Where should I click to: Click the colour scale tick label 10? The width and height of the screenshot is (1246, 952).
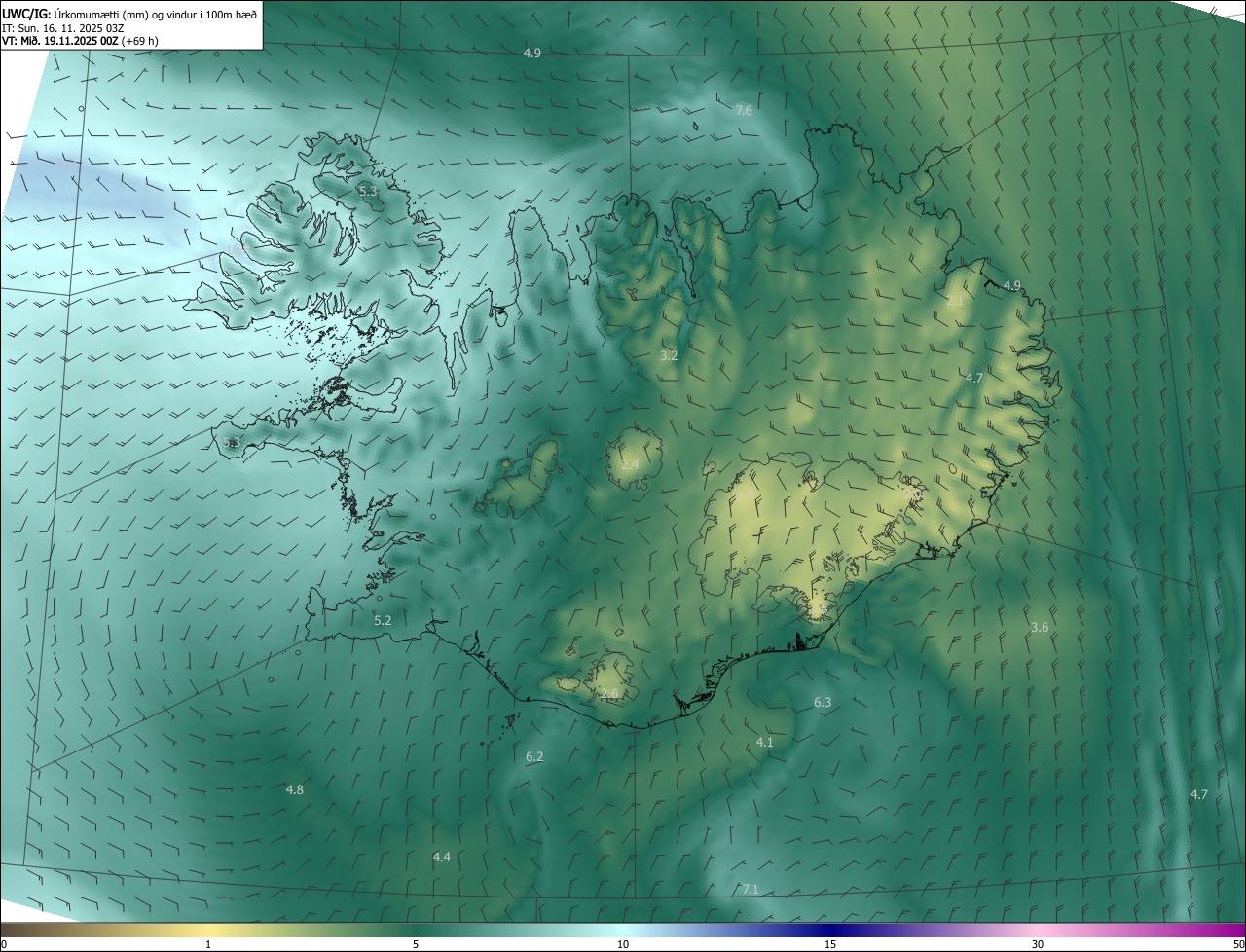623,944
